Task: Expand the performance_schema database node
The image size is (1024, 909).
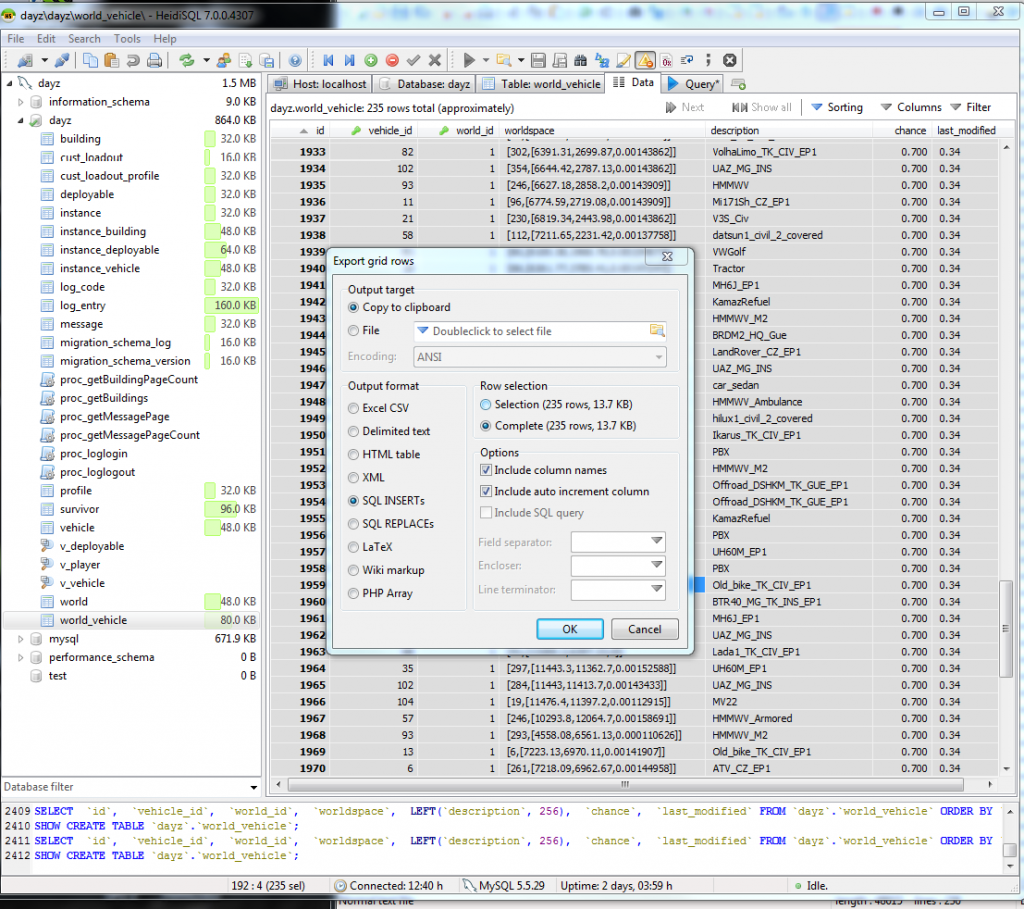Action: click(20, 657)
